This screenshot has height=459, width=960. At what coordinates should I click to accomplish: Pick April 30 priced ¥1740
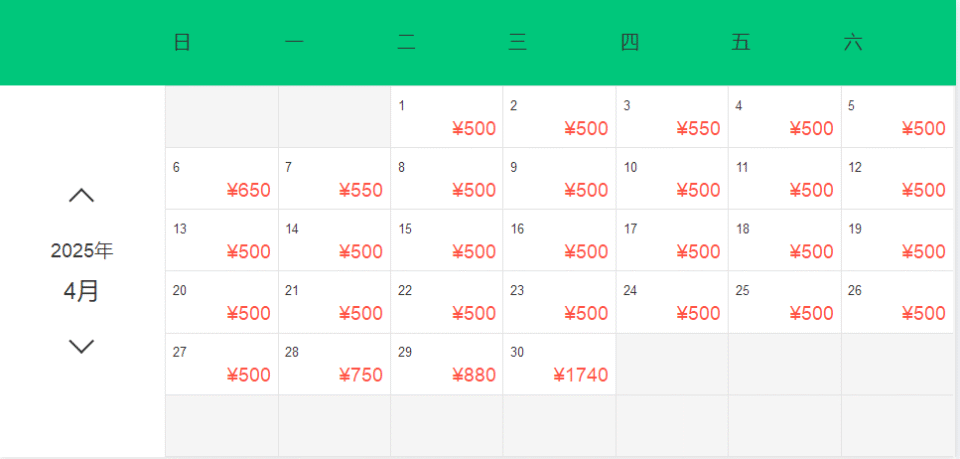pyautogui.click(x=559, y=364)
